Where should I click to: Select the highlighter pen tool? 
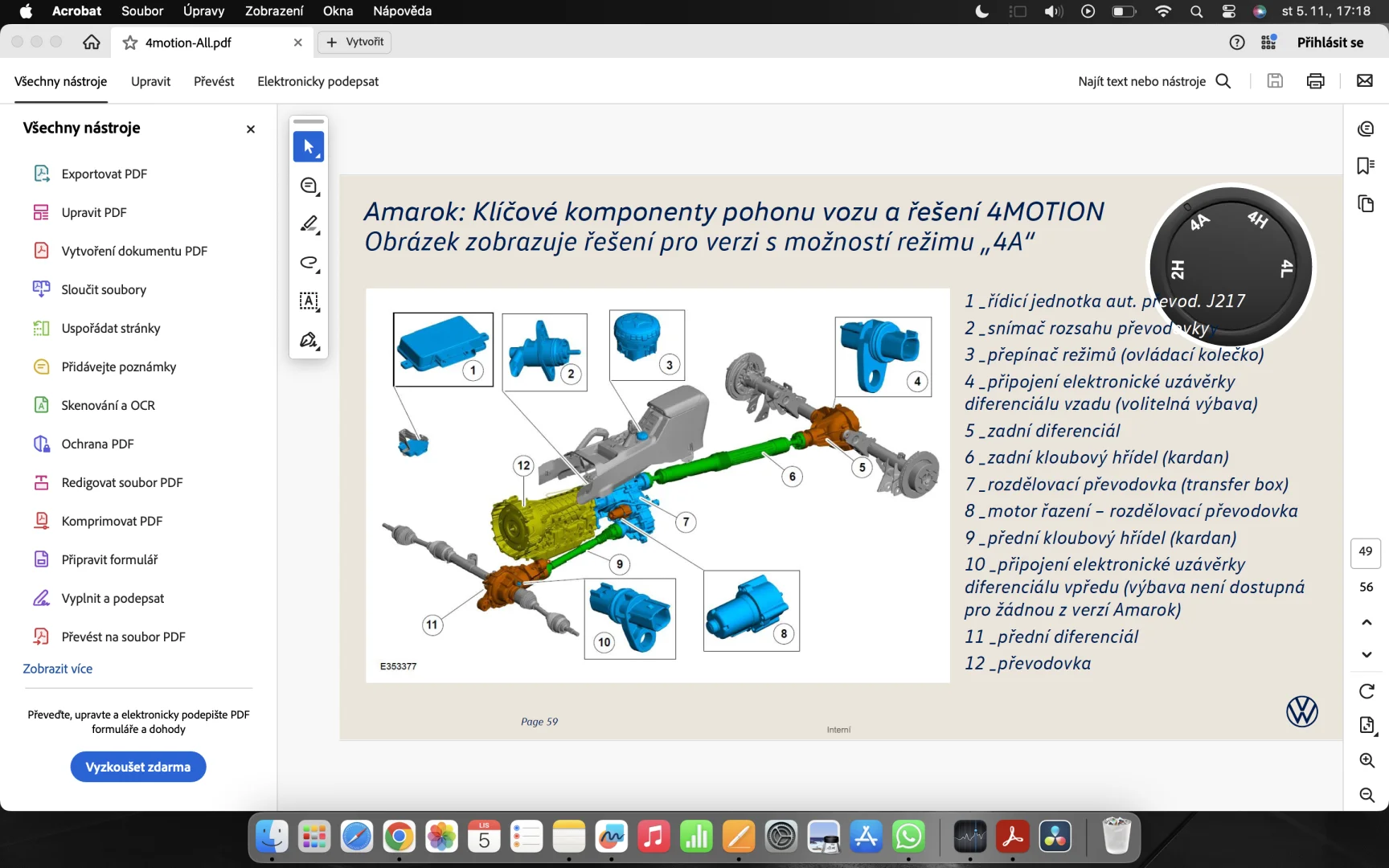coord(309,224)
